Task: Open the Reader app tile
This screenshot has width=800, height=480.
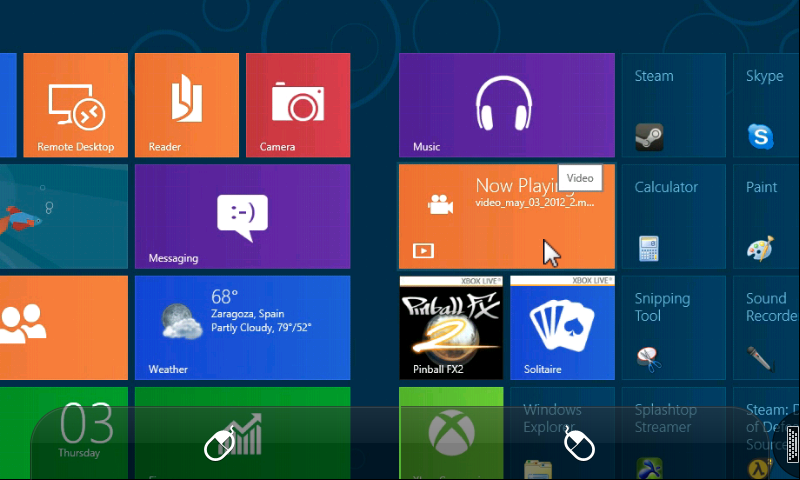Action: point(187,105)
